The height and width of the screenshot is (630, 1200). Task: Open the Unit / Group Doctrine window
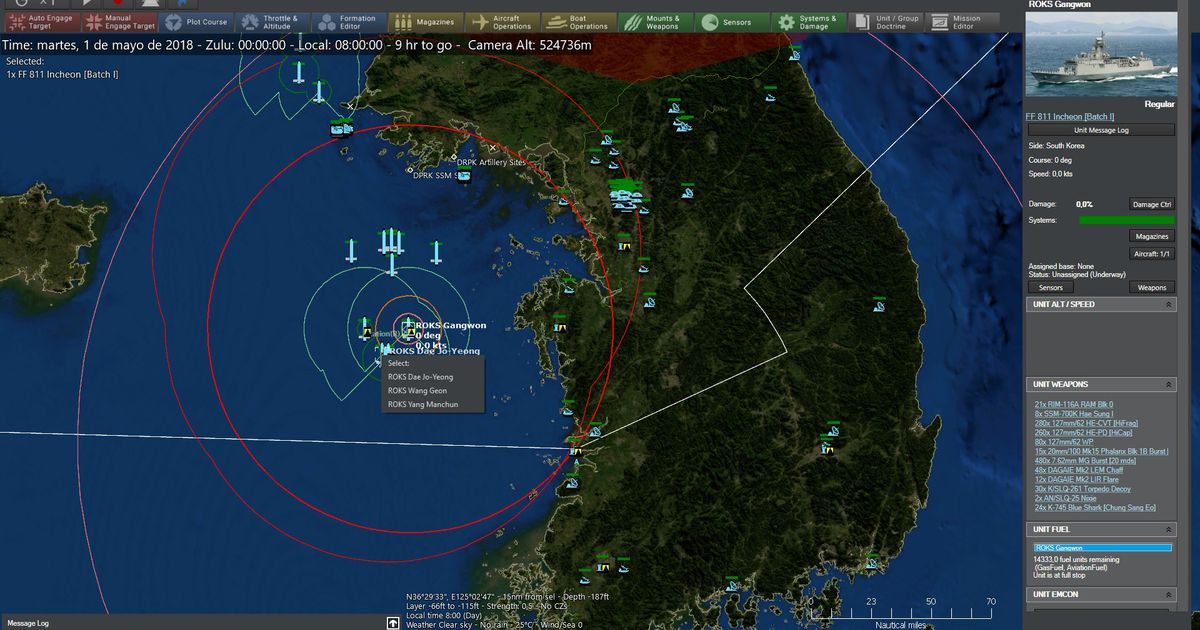(884, 22)
